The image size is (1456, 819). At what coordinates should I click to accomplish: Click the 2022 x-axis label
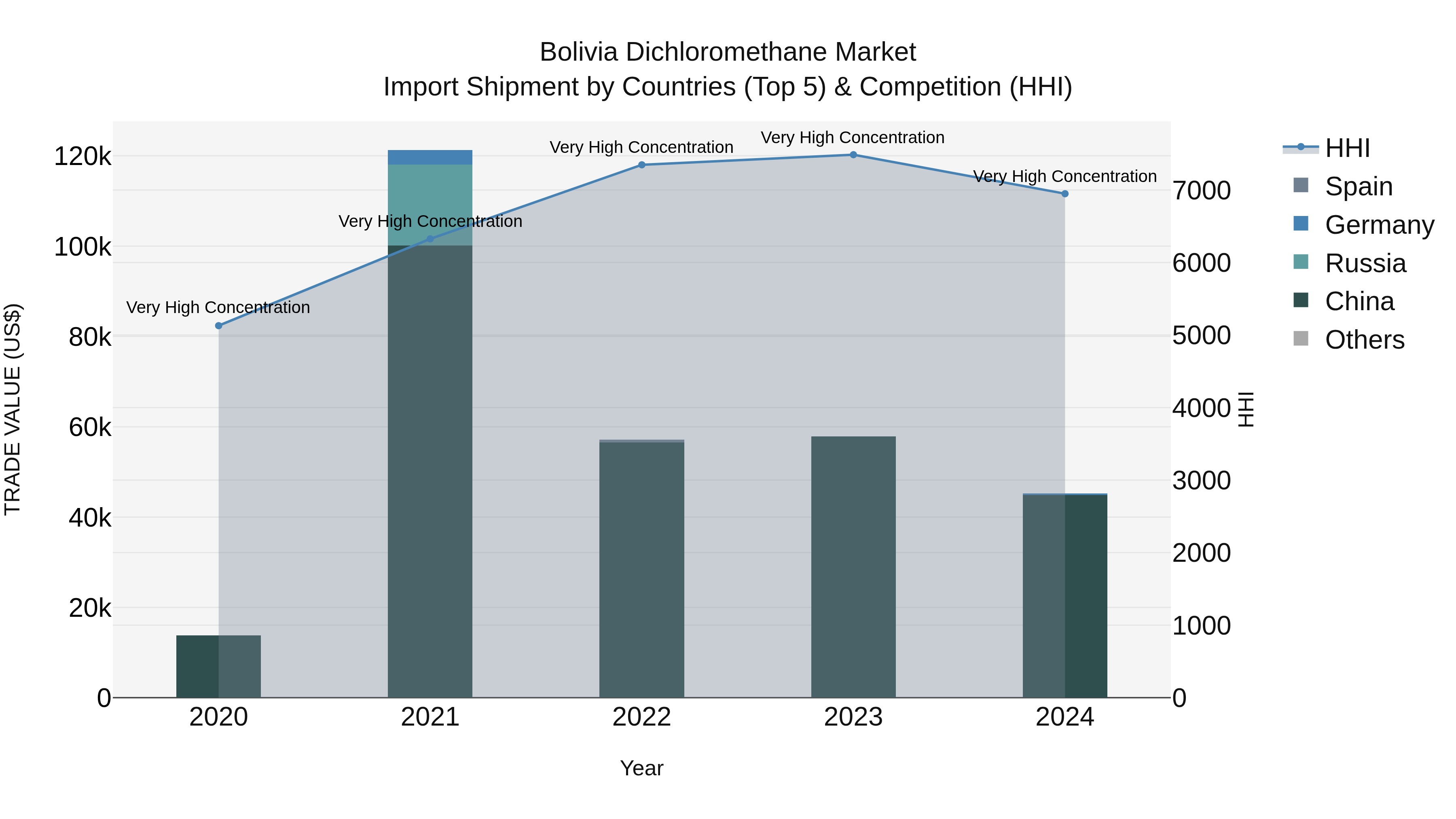[x=641, y=717]
